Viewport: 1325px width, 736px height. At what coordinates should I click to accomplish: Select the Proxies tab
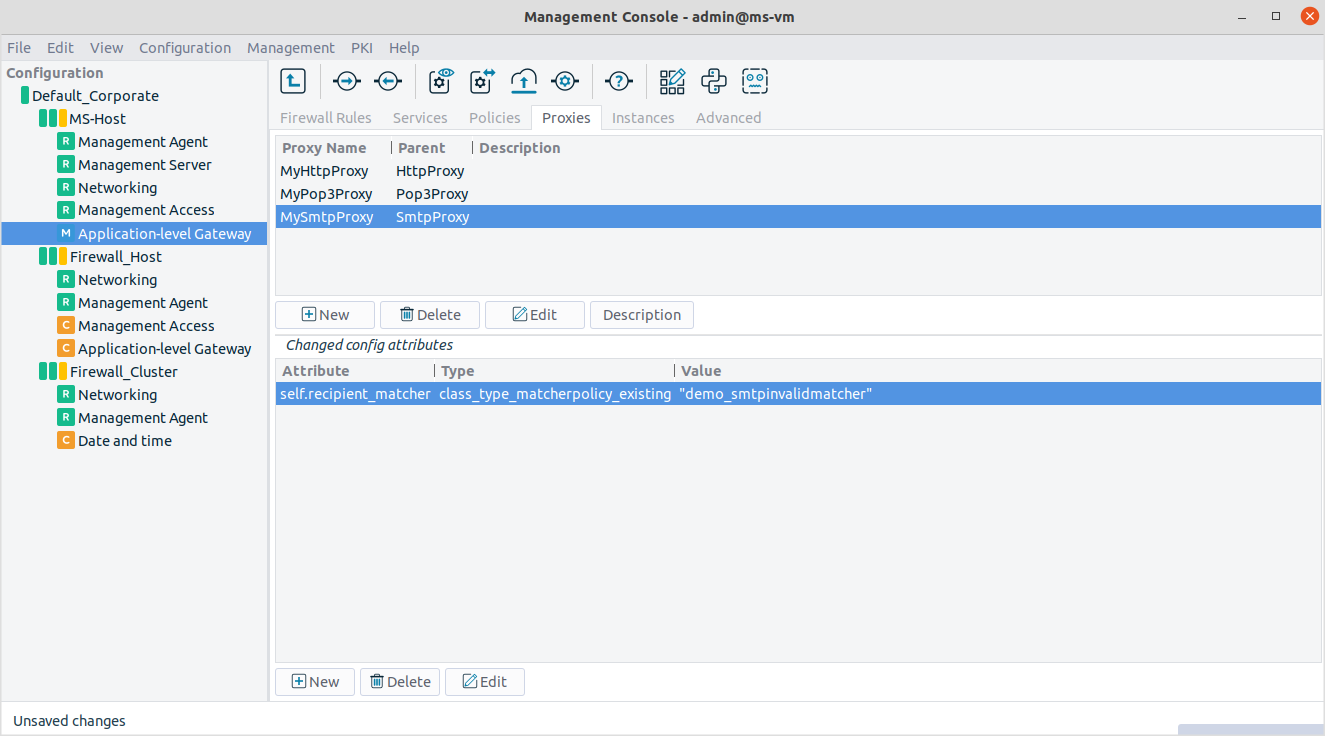[566, 118]
